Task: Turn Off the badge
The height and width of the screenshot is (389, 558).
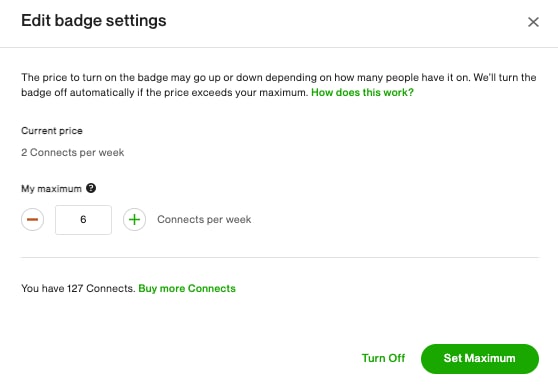Action: 383,358
